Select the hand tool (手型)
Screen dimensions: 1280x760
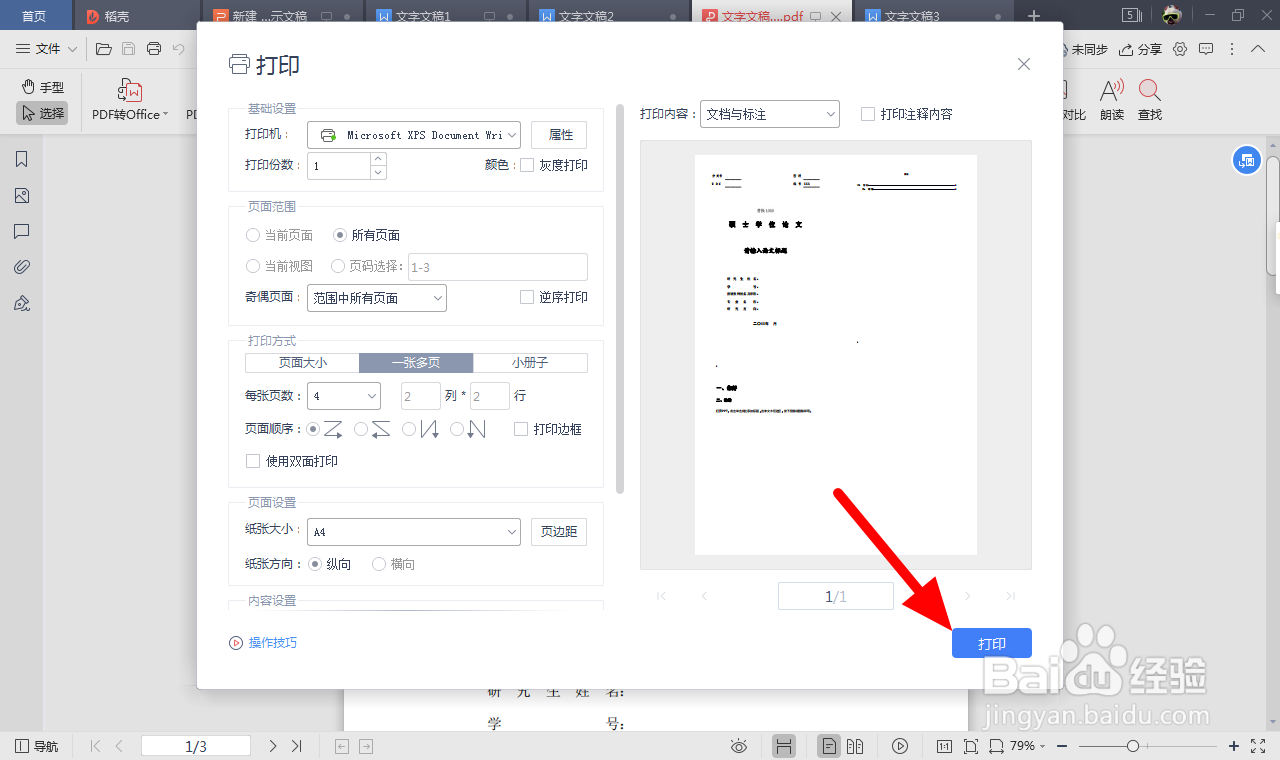tap(42, 86)
